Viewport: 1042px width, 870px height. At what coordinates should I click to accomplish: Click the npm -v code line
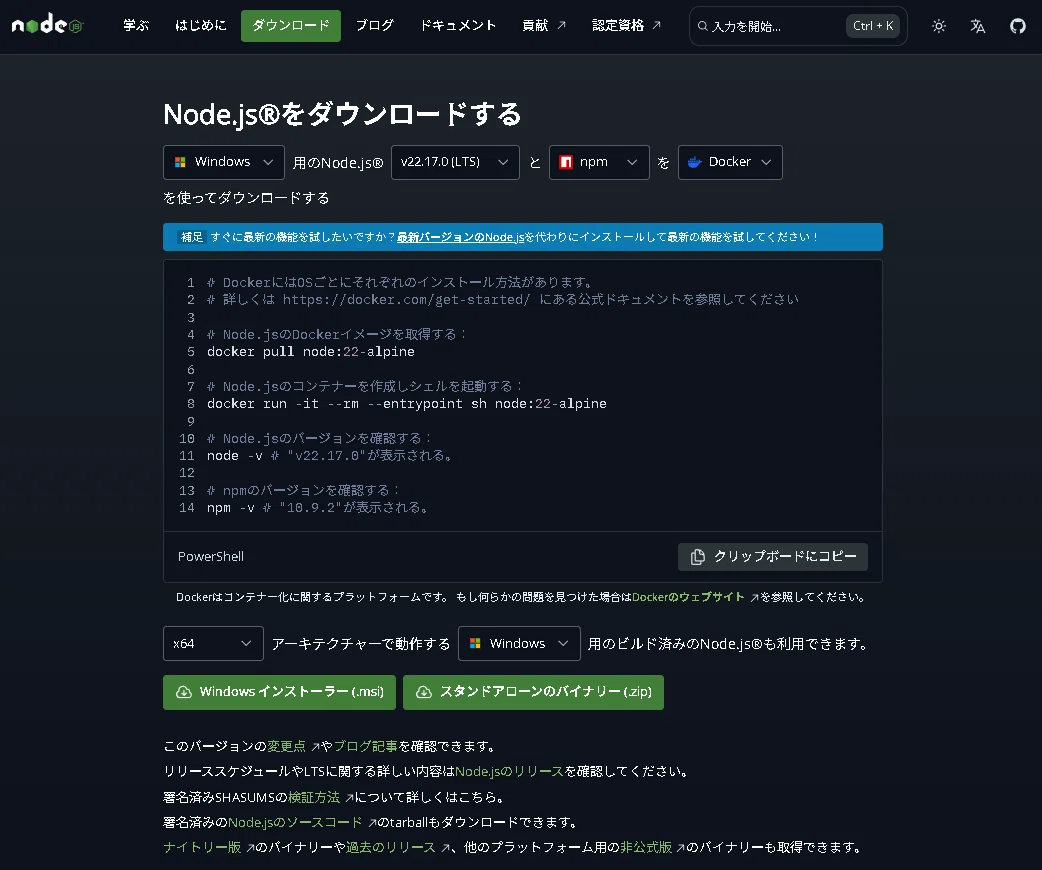coord(317,507)
